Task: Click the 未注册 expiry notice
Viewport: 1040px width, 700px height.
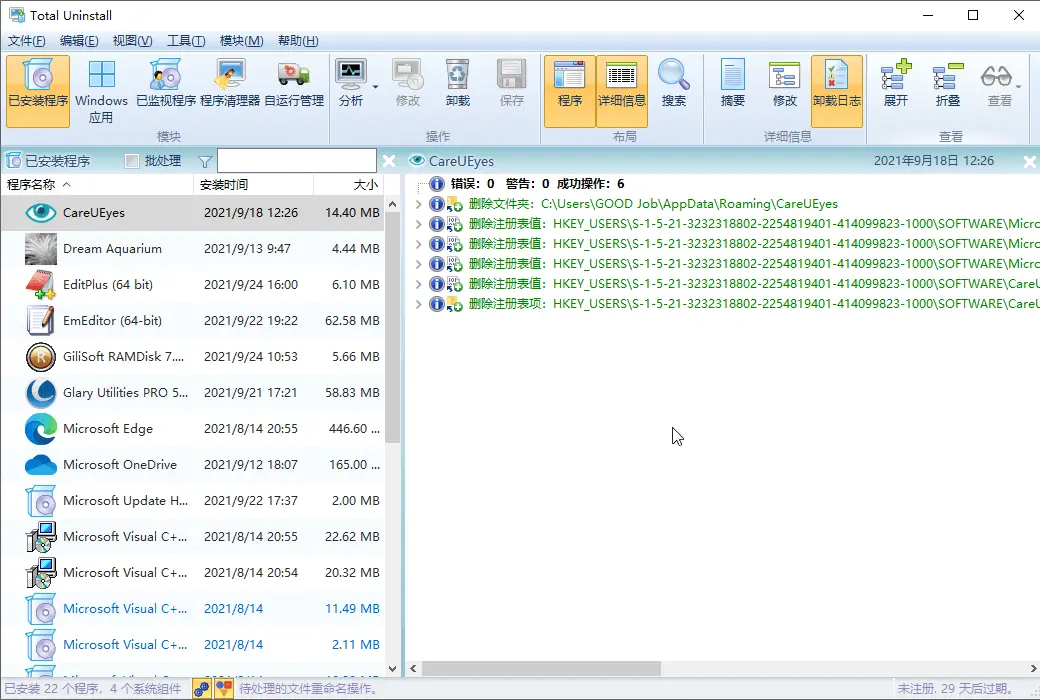Action: 955,689
